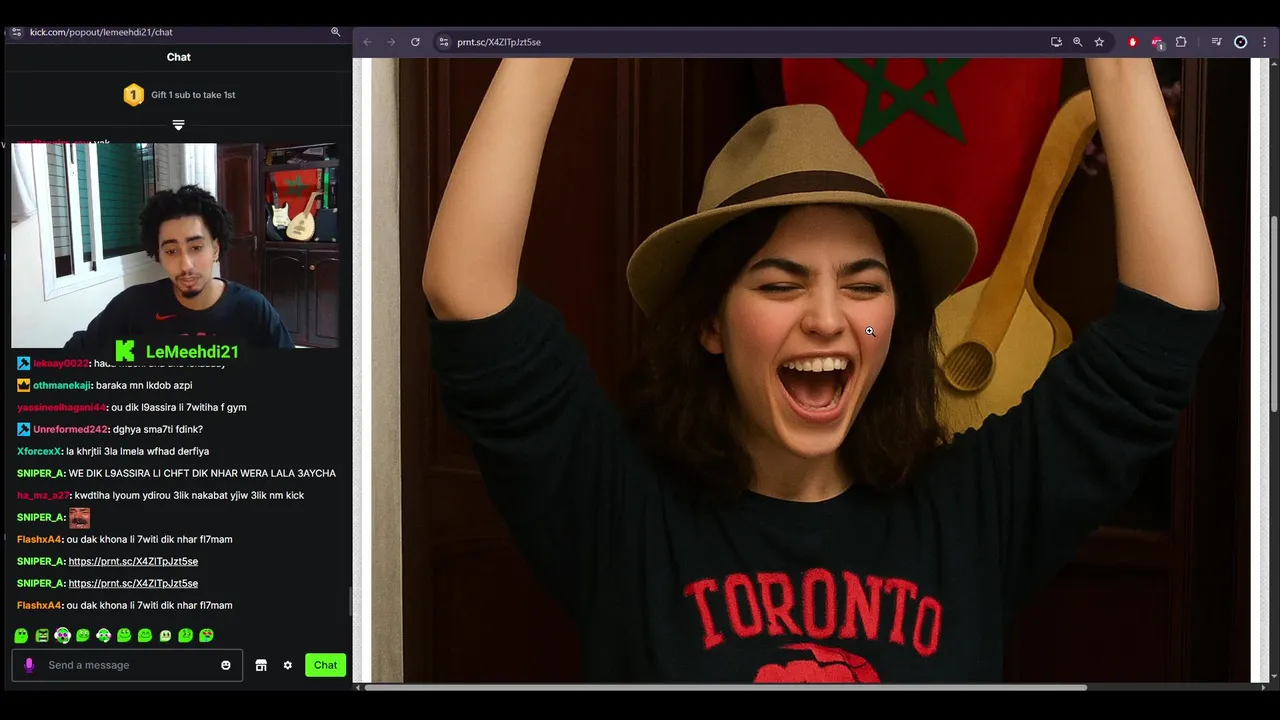Insert the angry square-faced green emote

[42, 635]
